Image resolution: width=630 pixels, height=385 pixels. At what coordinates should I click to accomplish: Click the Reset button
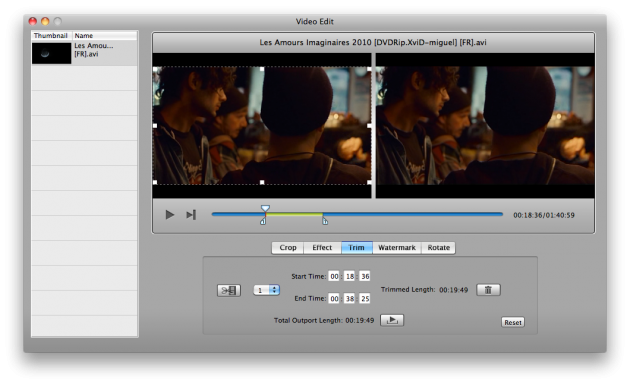[513, 322]
